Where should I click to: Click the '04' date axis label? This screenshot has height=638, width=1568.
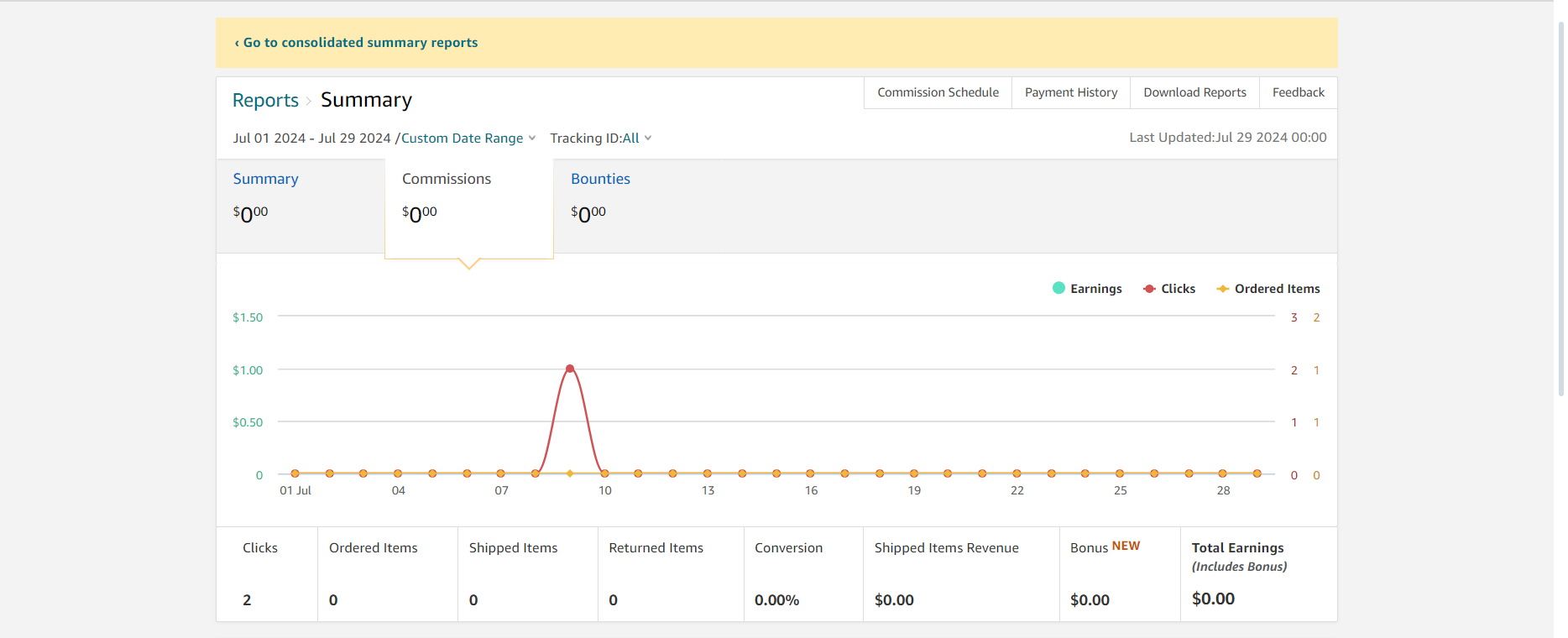click(x=399, y=490)
